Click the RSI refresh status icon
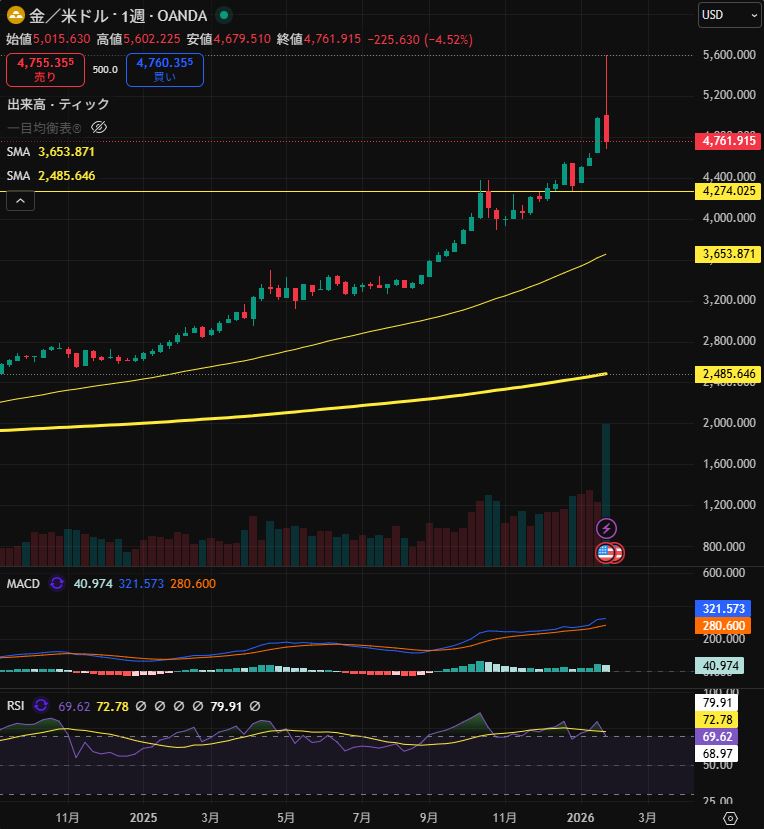The image size is (764, 829). tap(41, 706)
